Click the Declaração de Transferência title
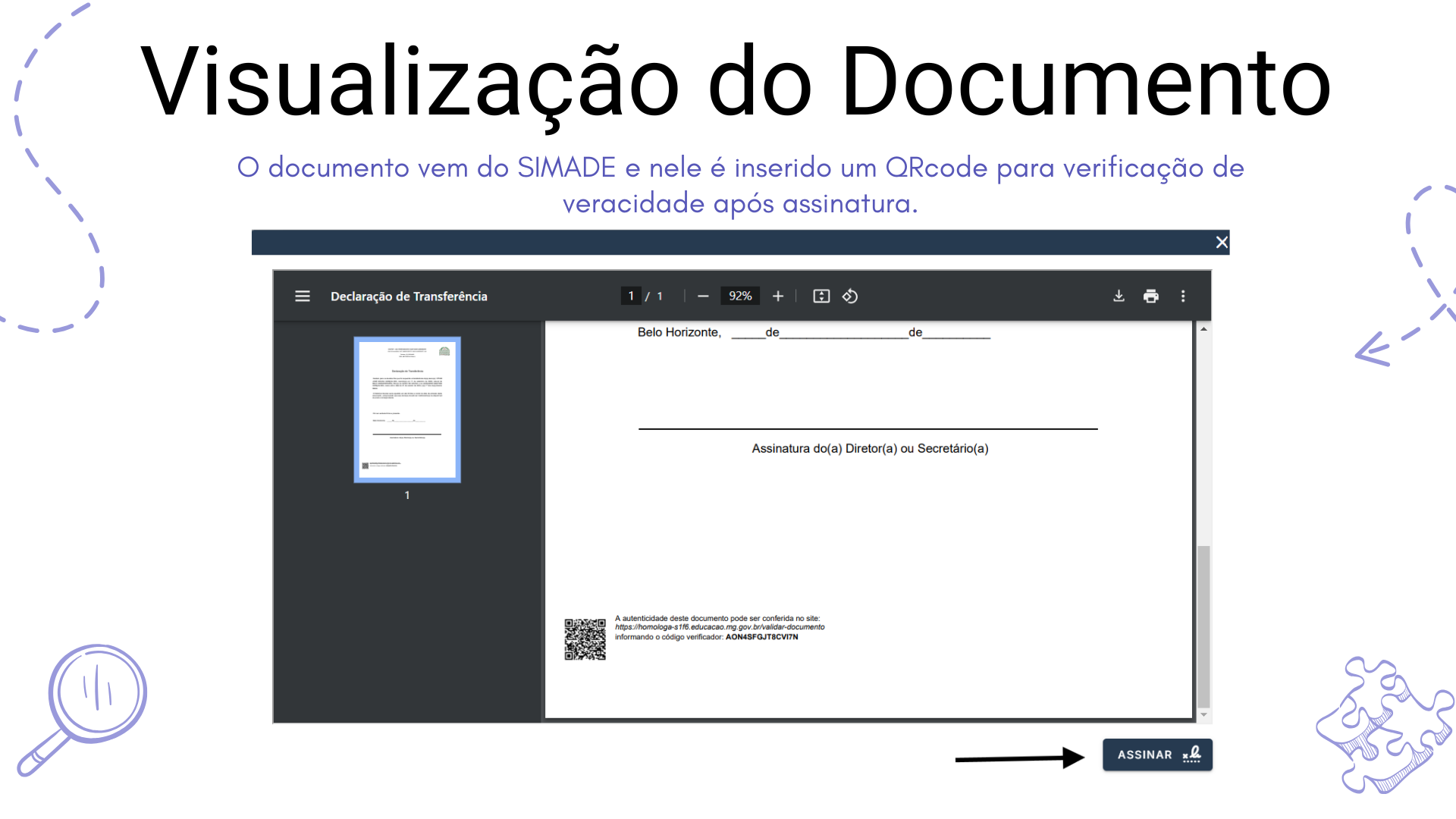Viewport: 1456px width, 819px height. pos(409,297)
